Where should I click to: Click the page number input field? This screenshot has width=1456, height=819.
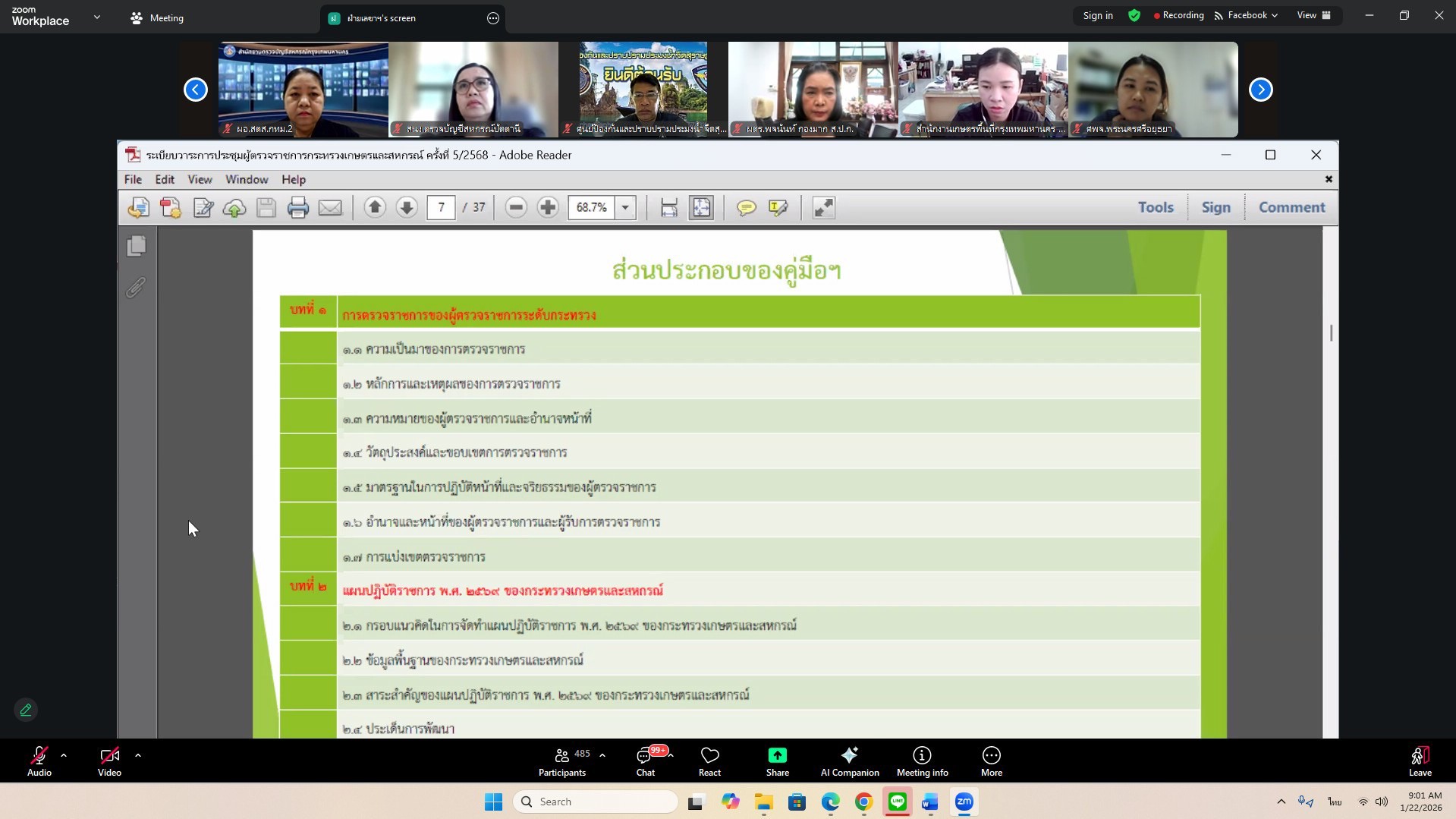[441, 207]
